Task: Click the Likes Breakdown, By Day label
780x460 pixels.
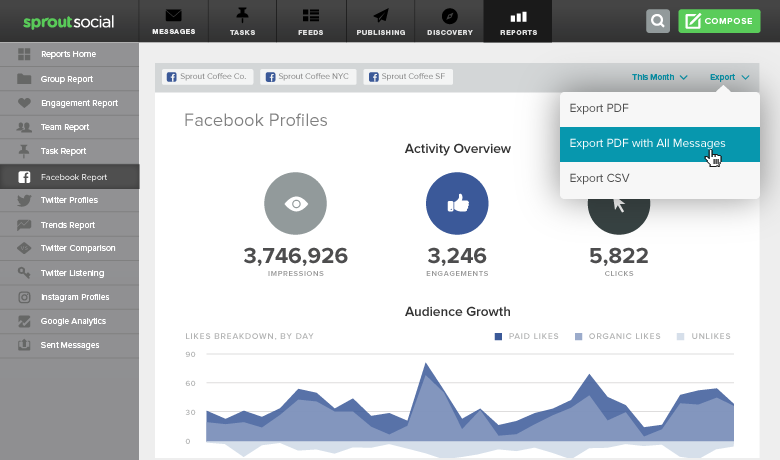Action: (250, 336)
